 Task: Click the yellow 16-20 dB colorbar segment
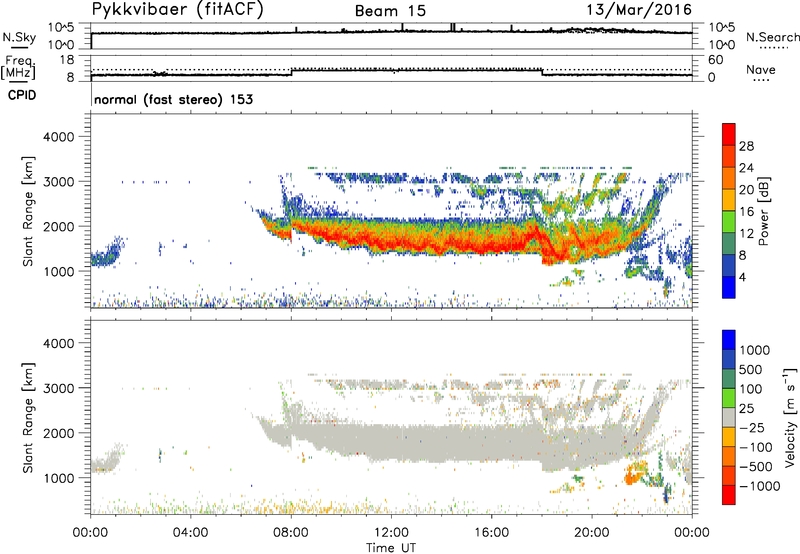pos(729,200)
